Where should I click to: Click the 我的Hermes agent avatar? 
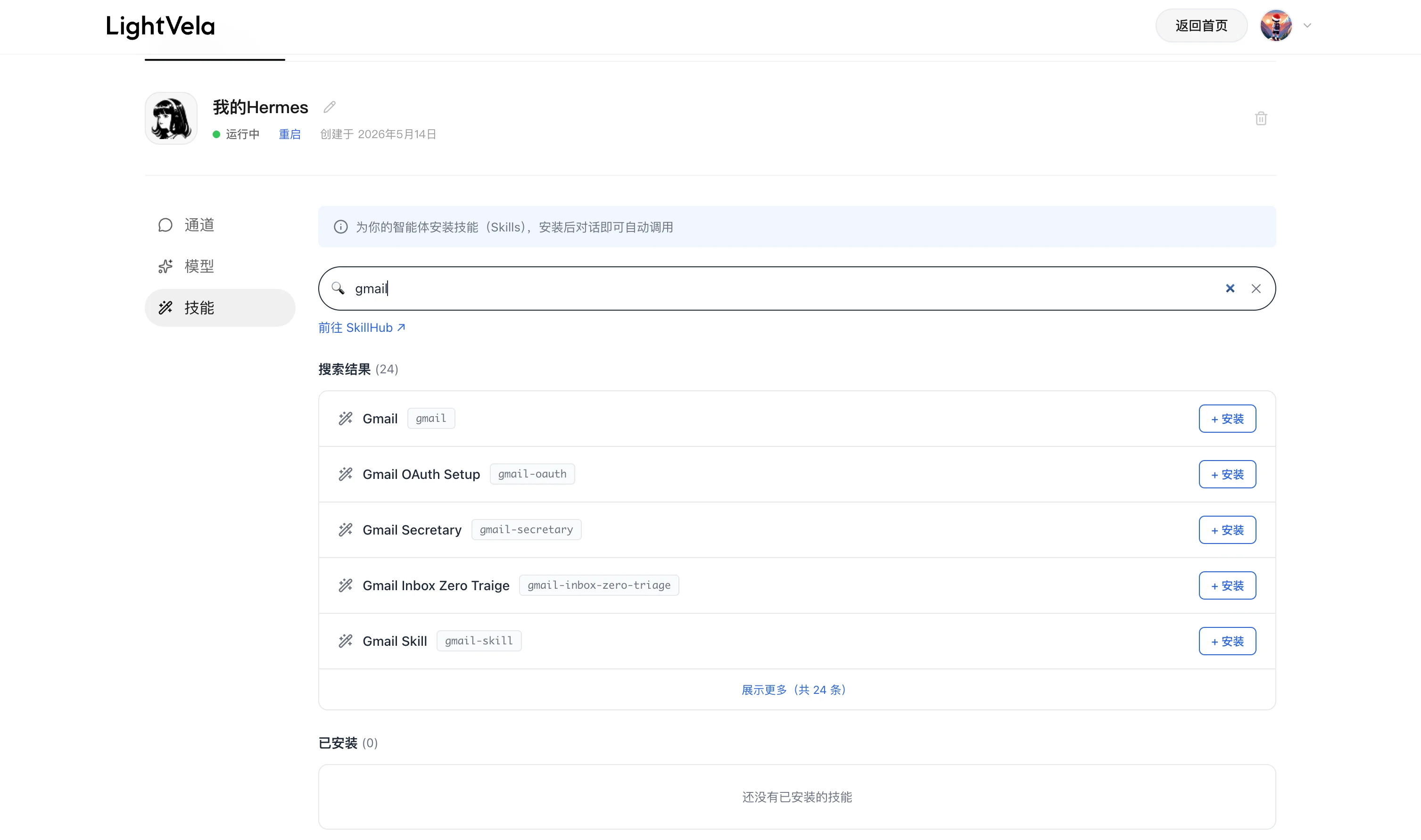pyautogui.click(x=171, y=118)
